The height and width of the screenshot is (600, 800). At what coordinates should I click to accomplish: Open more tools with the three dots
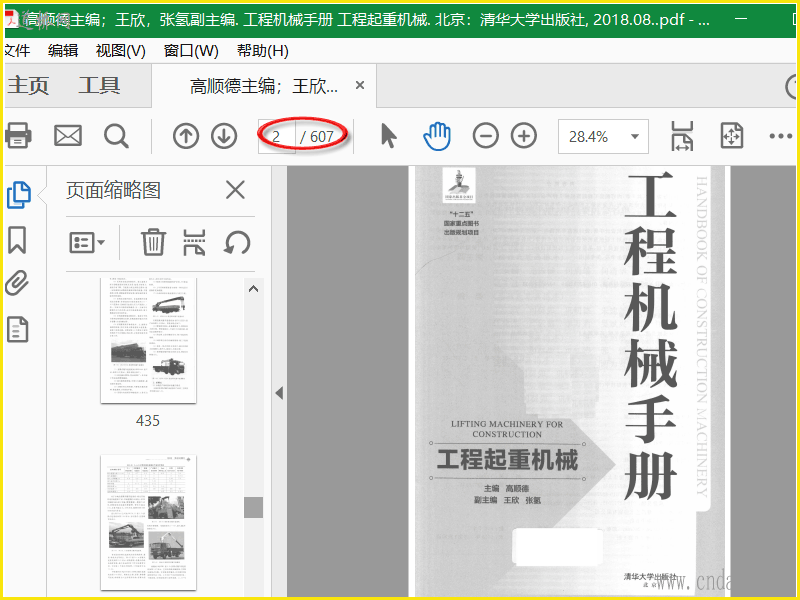(x=781, y=136)
